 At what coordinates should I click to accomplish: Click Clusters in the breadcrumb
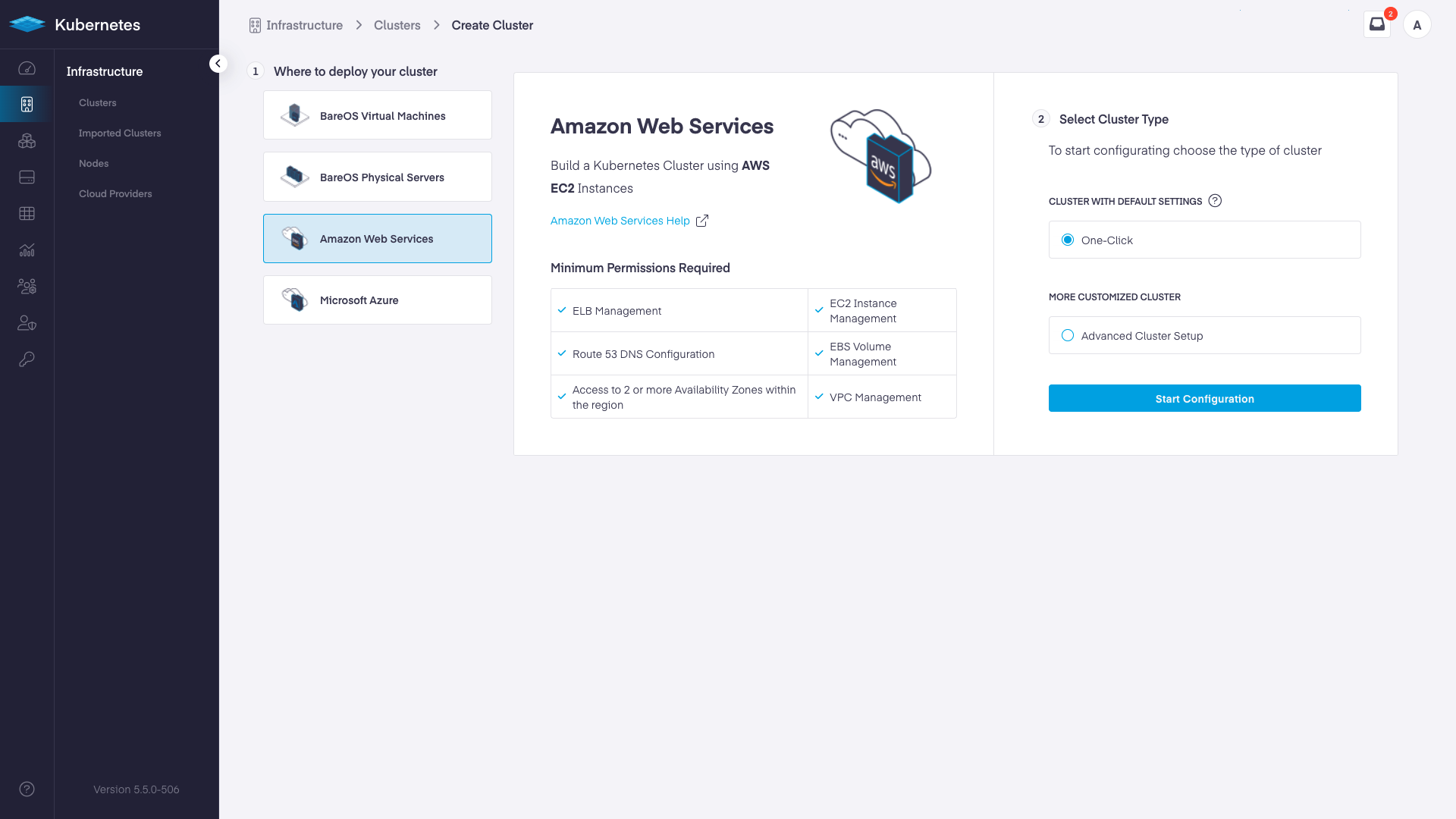coord(397,25)
